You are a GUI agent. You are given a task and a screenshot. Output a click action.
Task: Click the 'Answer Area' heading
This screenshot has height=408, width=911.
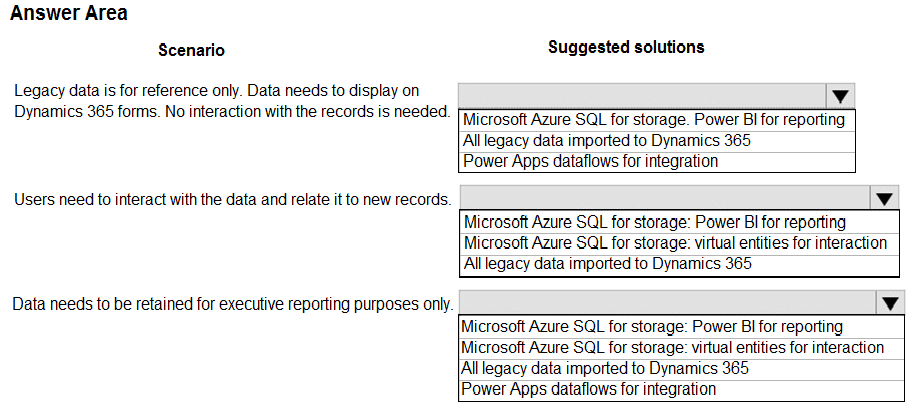pos(69,13)
